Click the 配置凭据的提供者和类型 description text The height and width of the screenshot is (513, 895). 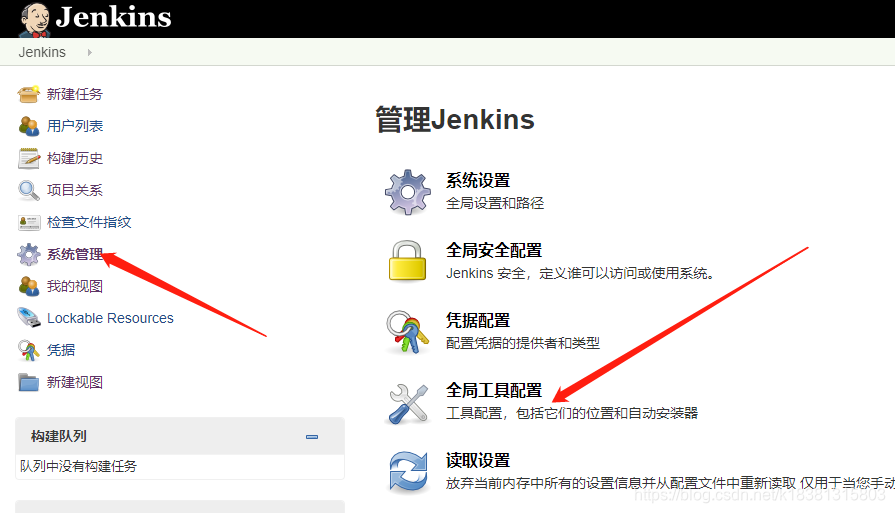tap(523, 343)
